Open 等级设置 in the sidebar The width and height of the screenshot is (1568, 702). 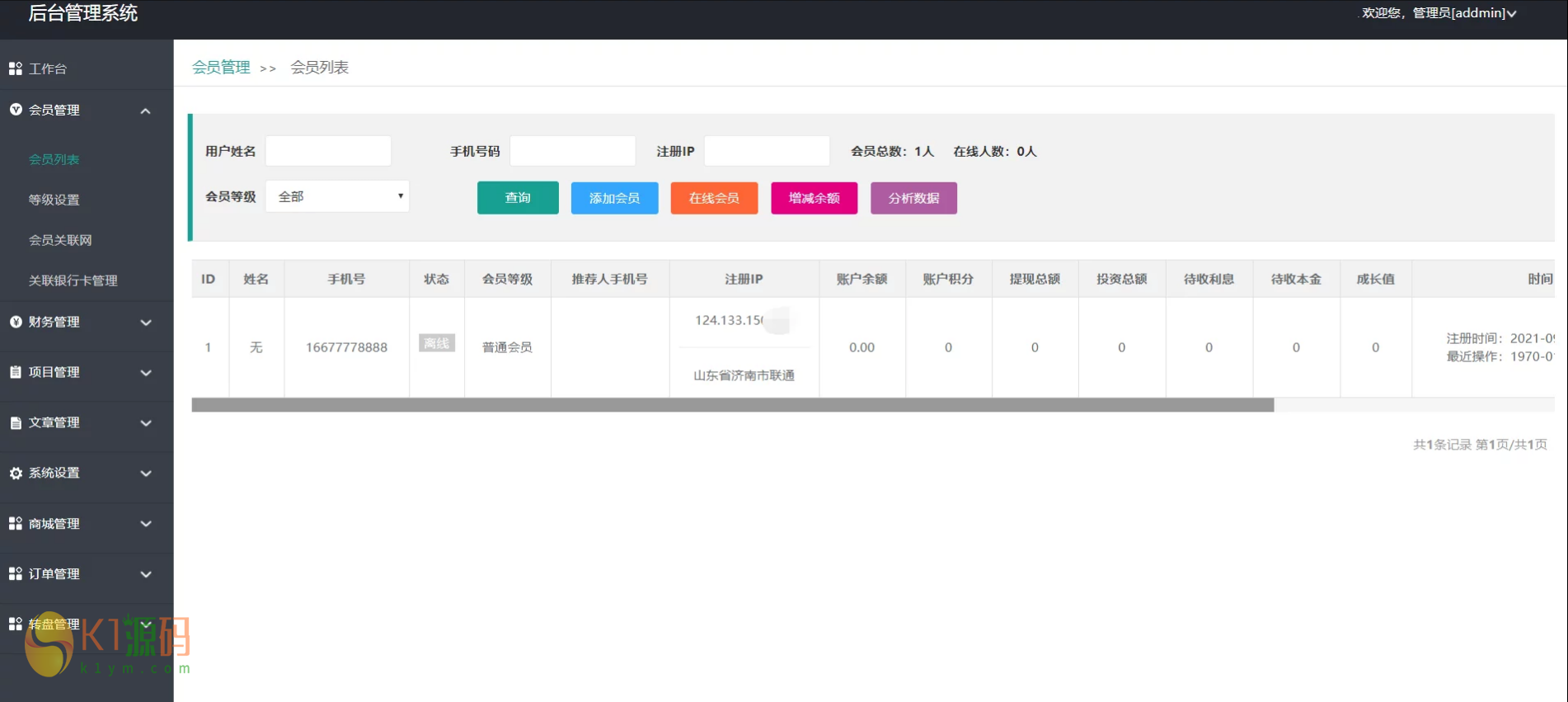[x=54, y=200]
